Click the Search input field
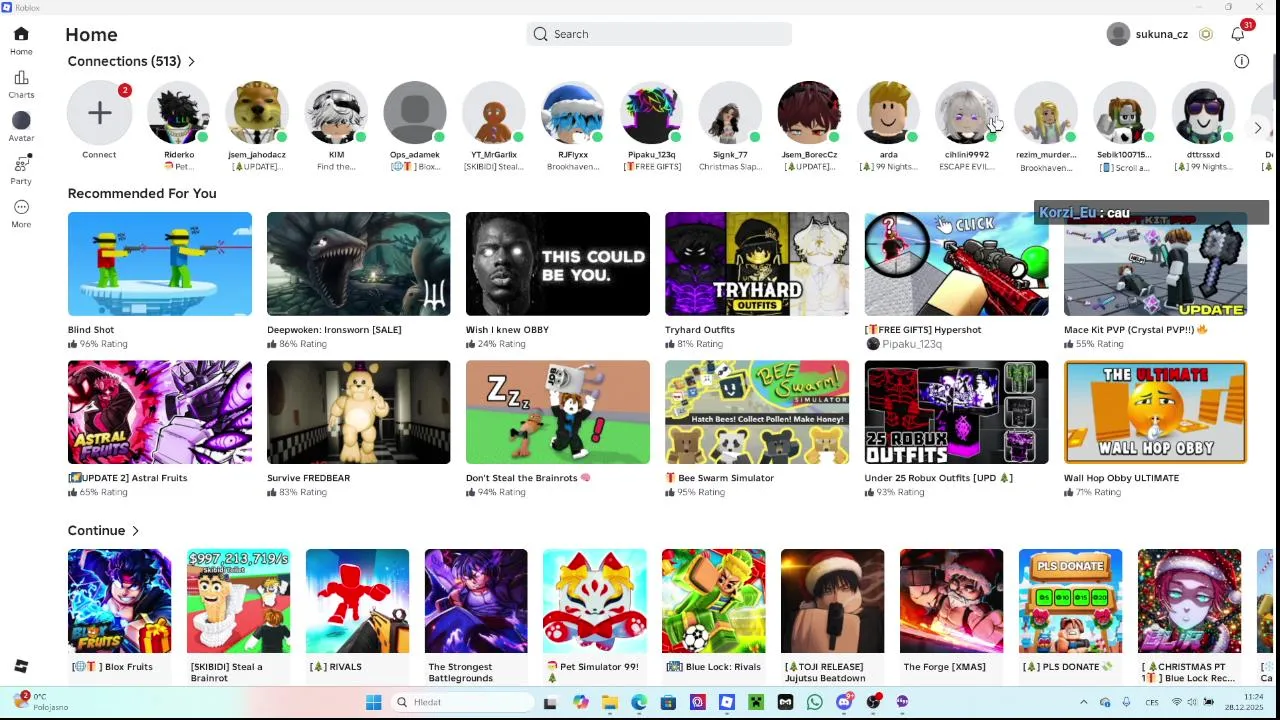 tap(659, 34)
